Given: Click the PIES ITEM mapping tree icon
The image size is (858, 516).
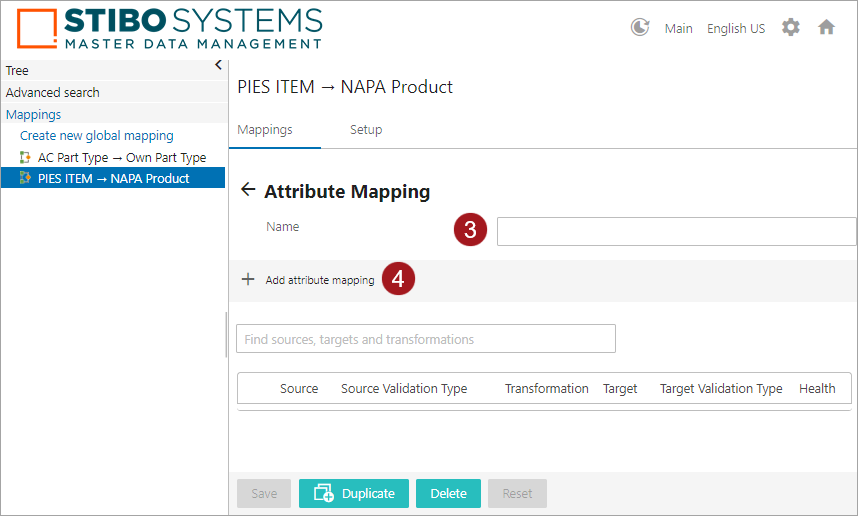Looking at the screenshot, I should click(x=26, y=179).
